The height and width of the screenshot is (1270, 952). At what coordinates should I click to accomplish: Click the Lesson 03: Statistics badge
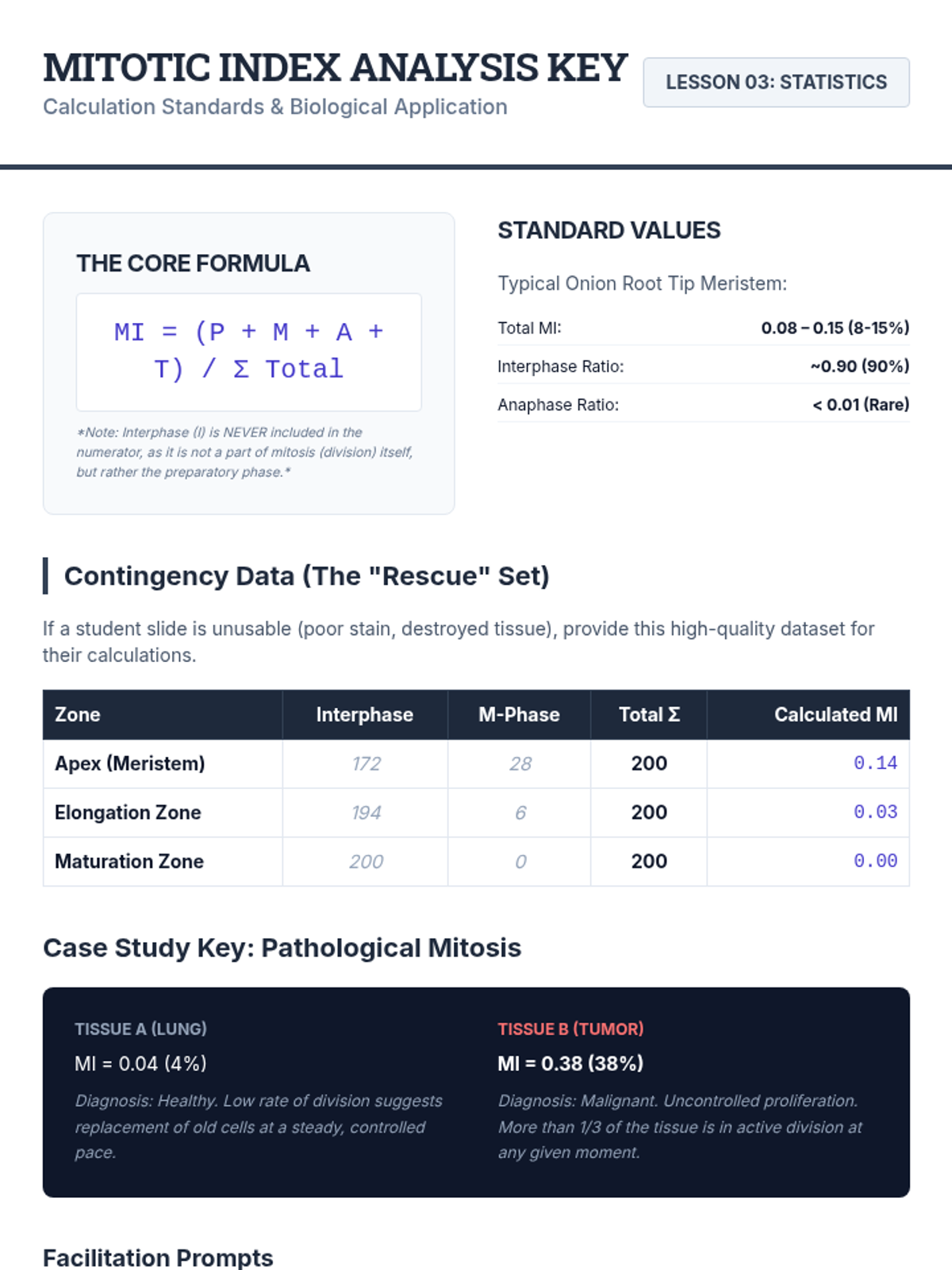click(x=776, y=83)
